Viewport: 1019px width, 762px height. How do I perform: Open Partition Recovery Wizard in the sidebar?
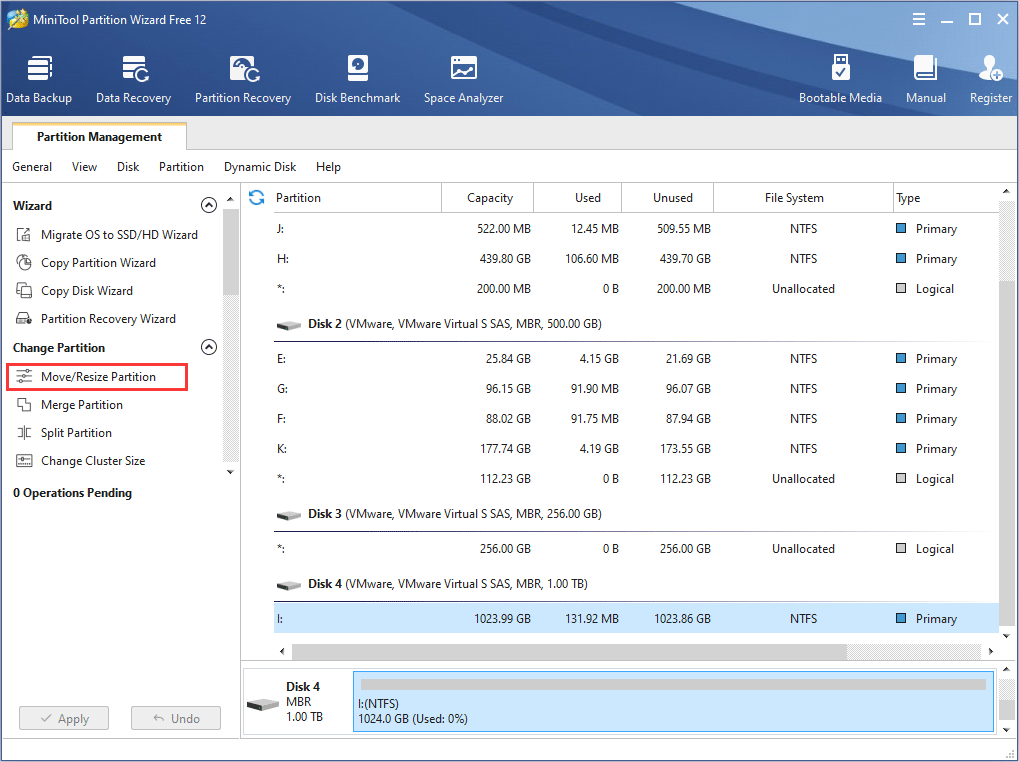[96, 318]
